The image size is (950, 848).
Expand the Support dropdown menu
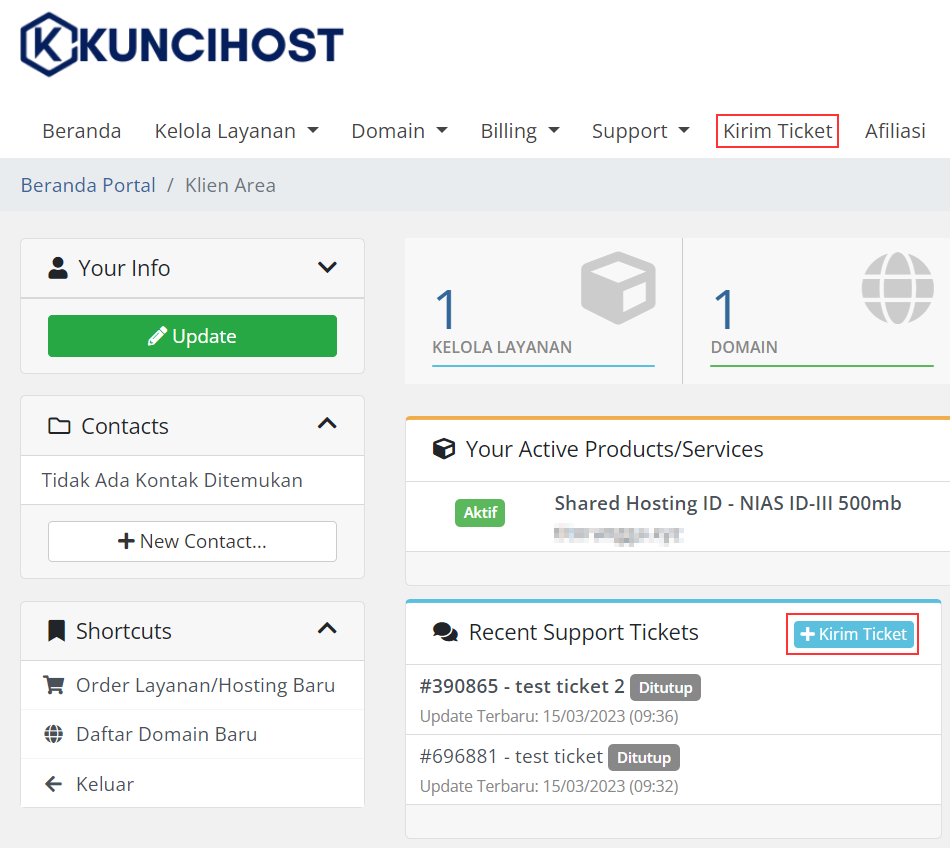(x=640, y=131)
